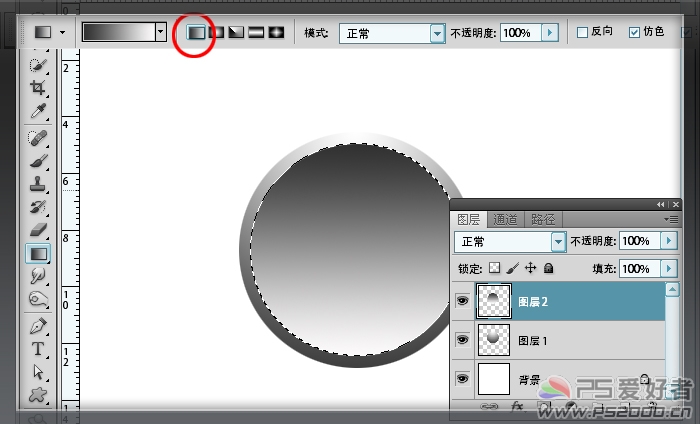Select the Dodge tool

pos(38,299)
